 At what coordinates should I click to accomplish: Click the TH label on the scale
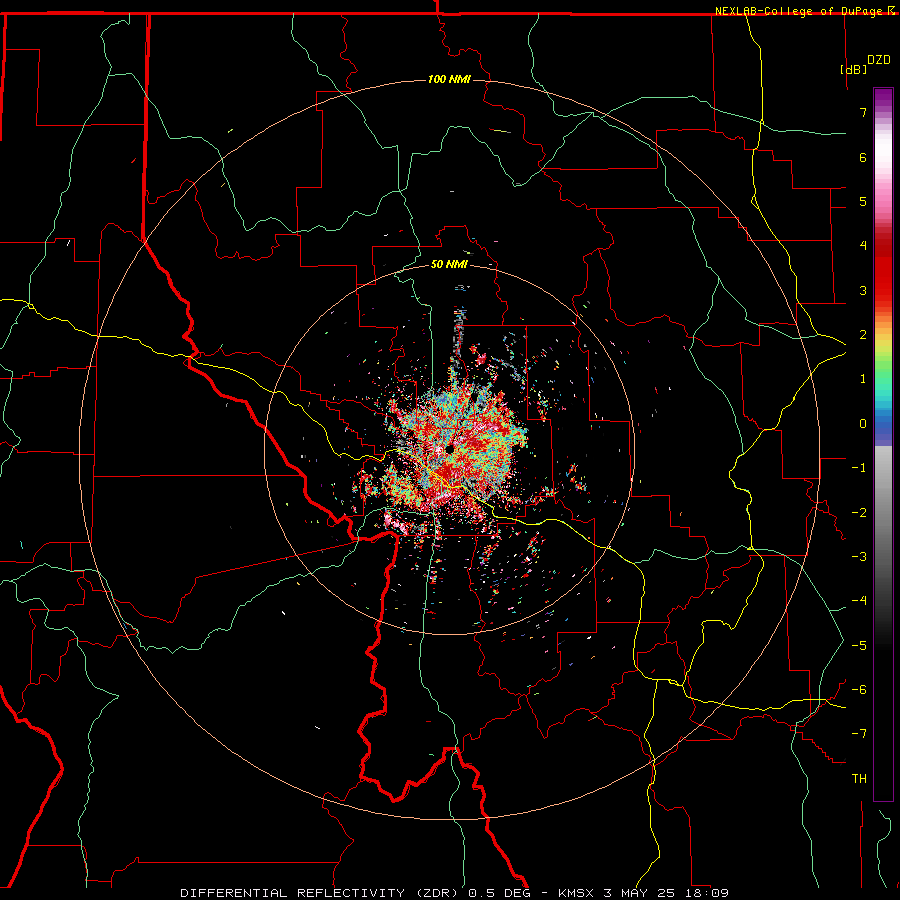859,779
